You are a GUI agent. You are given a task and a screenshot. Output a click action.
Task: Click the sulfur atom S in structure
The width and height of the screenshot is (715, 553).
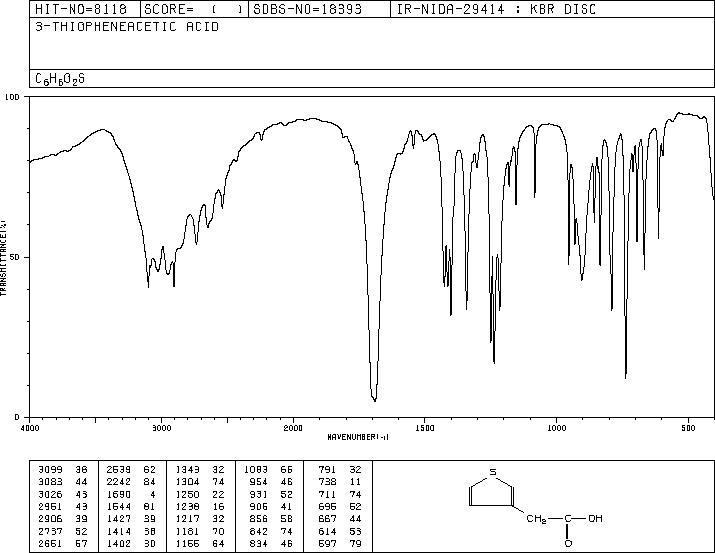(x=492, y=472)
